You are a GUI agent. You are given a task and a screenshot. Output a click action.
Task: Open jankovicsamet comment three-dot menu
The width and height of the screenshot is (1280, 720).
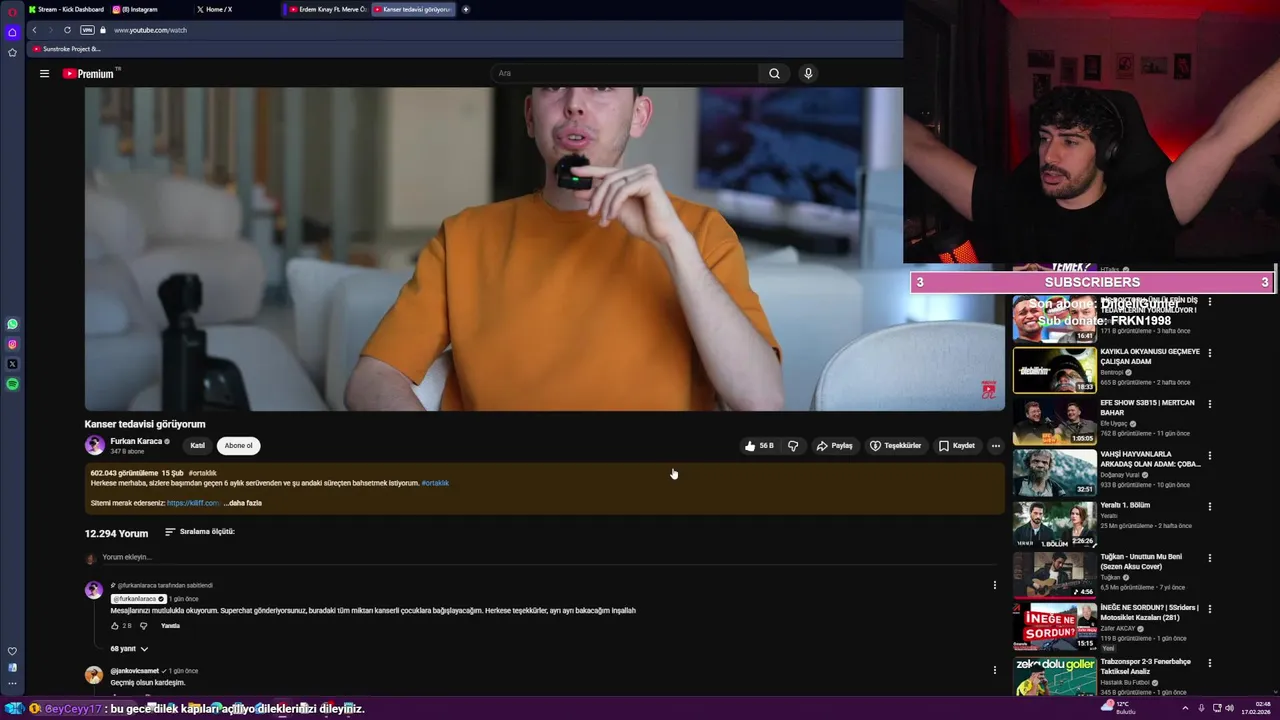994,670
